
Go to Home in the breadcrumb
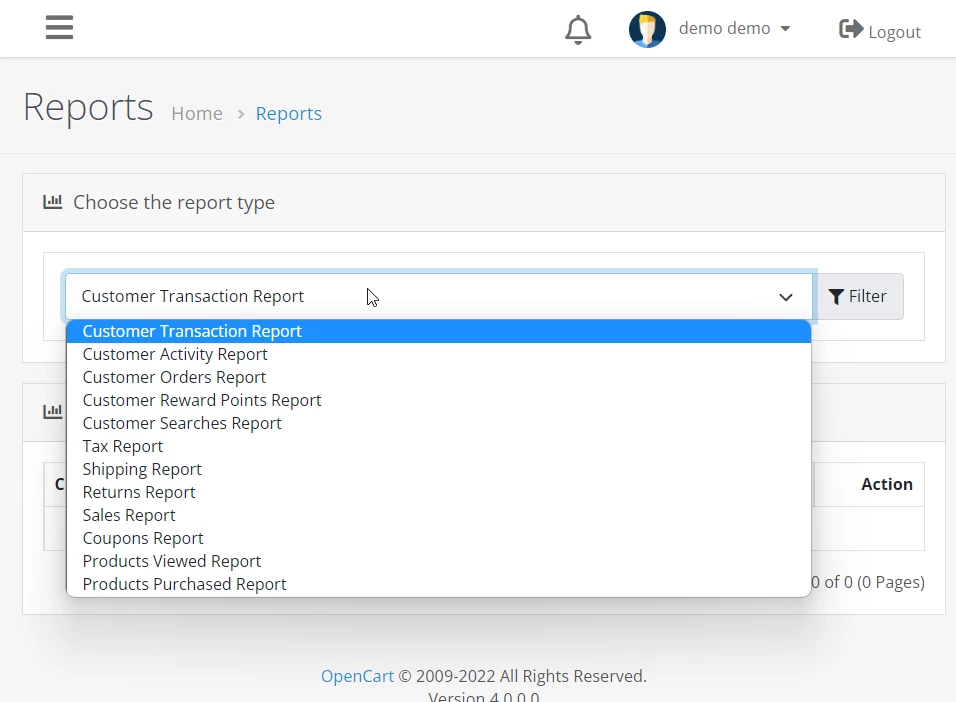(197, 114)
